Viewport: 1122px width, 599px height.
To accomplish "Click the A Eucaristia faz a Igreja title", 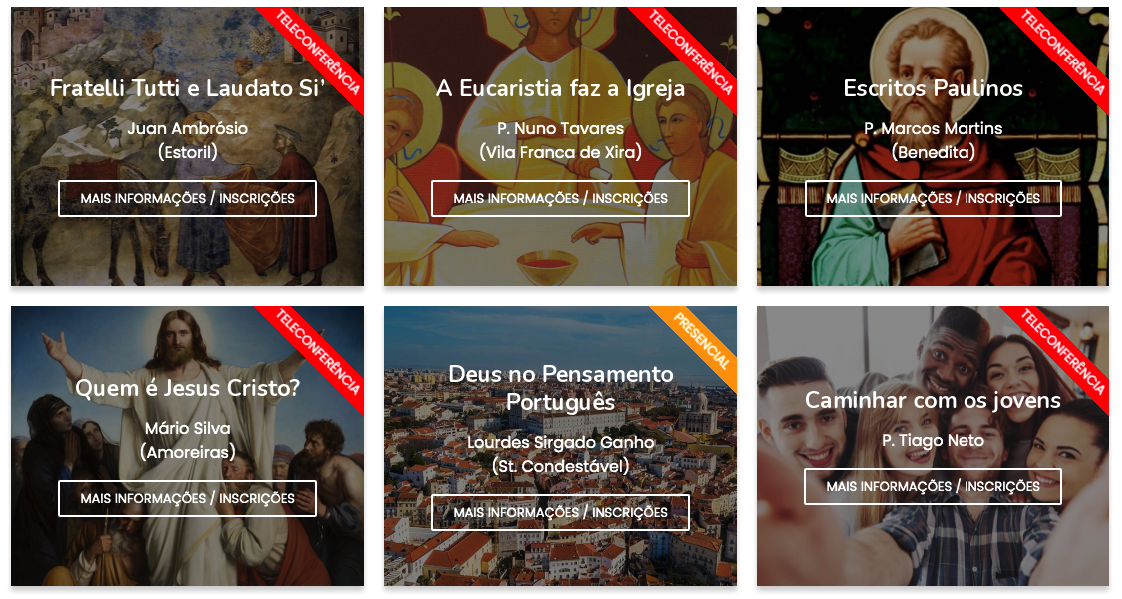I will tap(560, 88).
